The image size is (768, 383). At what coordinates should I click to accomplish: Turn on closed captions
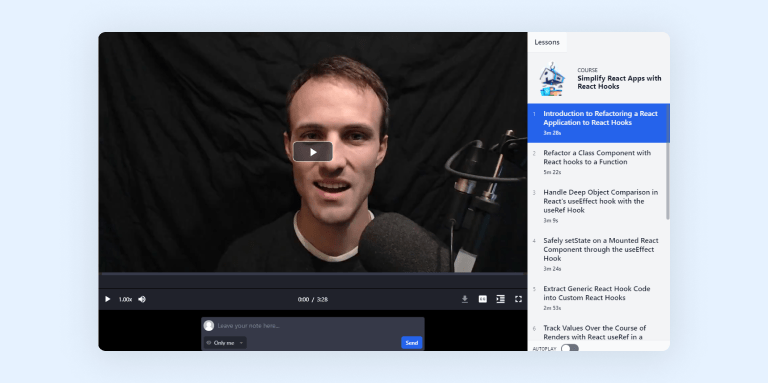pyautogui.click(x=482, y=299)
